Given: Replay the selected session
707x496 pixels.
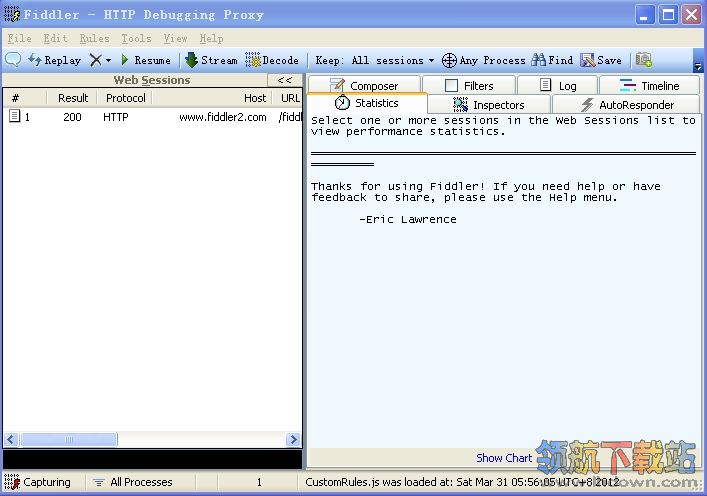Looking at the screenshot, I should tap(55, 60).
